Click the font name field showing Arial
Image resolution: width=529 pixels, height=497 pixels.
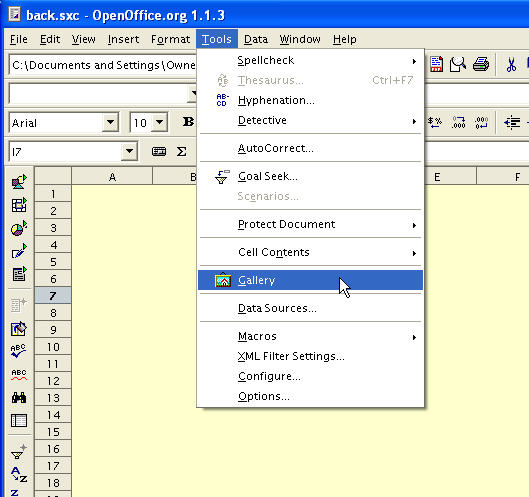pos(56,122)
